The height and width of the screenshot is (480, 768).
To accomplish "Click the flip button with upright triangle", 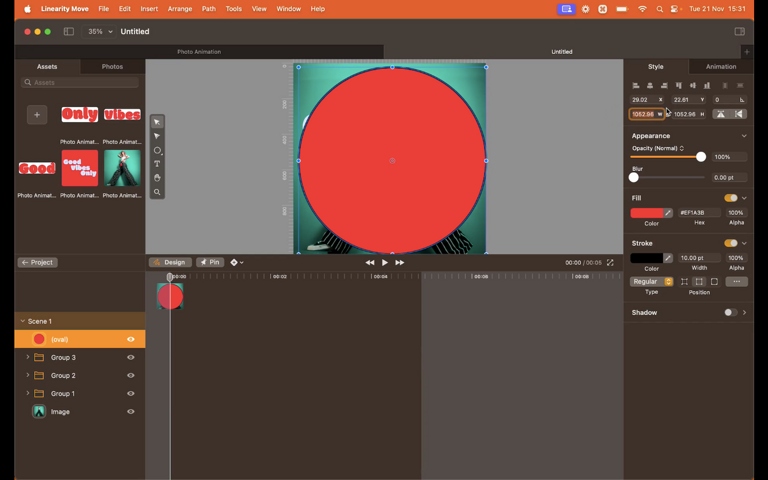I will [720, 114].
